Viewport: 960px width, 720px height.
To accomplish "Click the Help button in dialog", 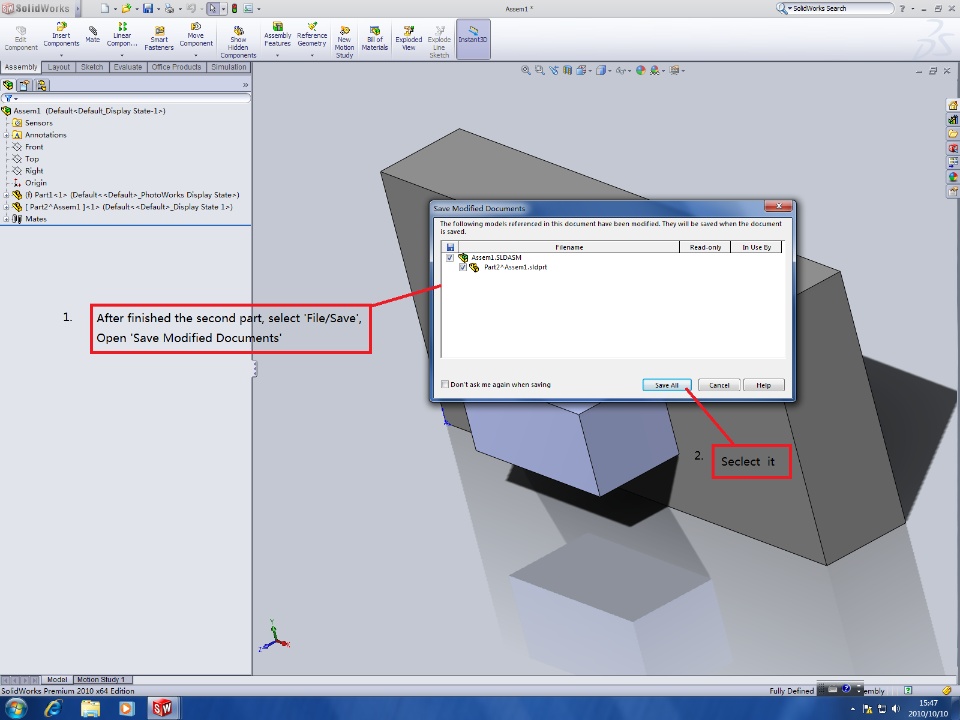I will (763, 385).
